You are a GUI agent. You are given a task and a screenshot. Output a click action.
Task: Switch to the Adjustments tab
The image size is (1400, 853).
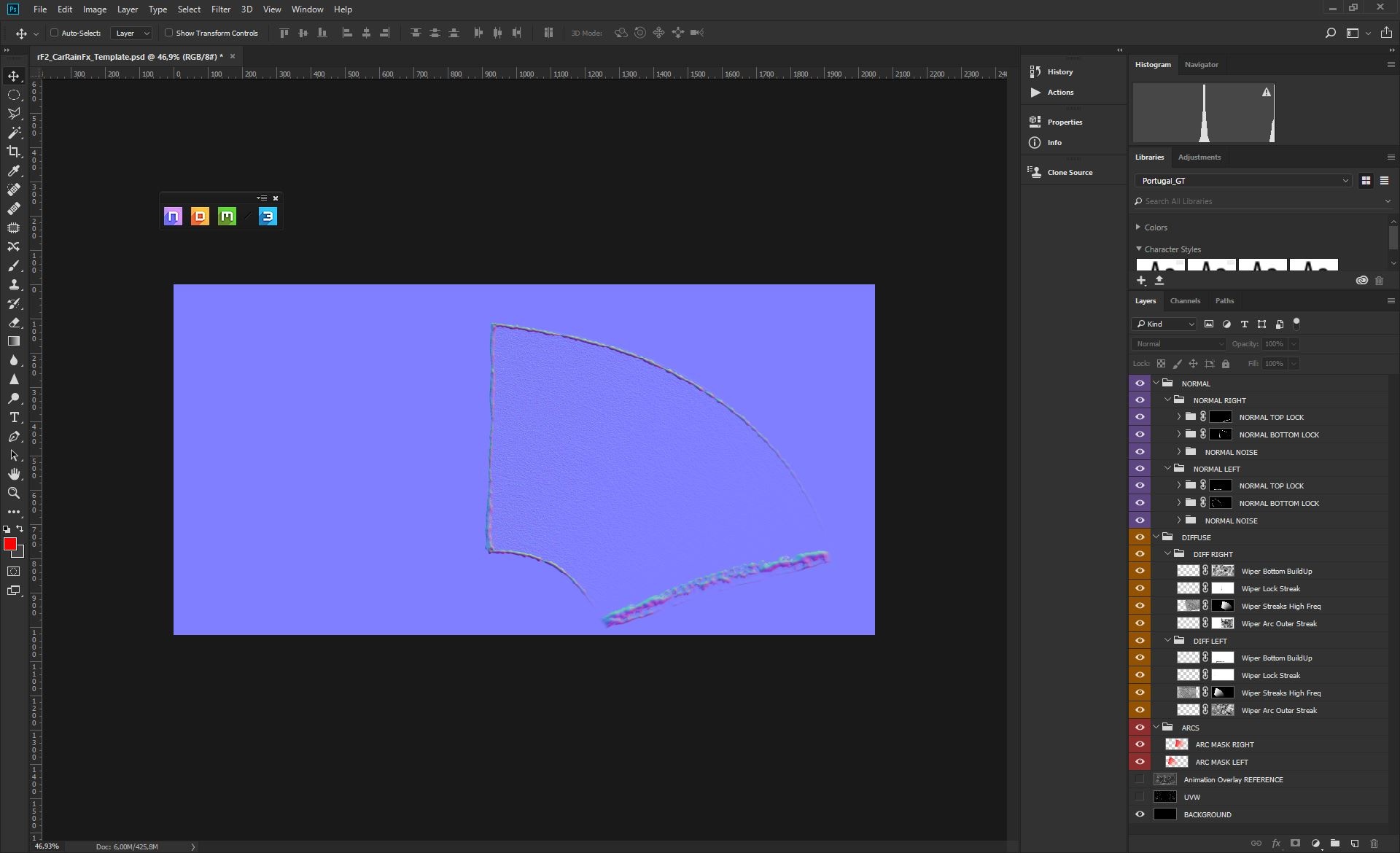1199,157
